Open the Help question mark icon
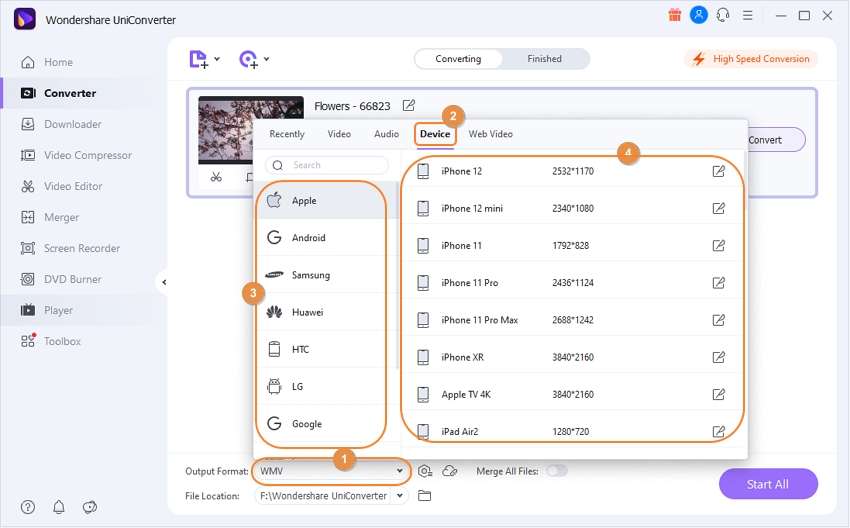Image resolution: width=850 pixels, height=528 pixels. tap(28, 507)
